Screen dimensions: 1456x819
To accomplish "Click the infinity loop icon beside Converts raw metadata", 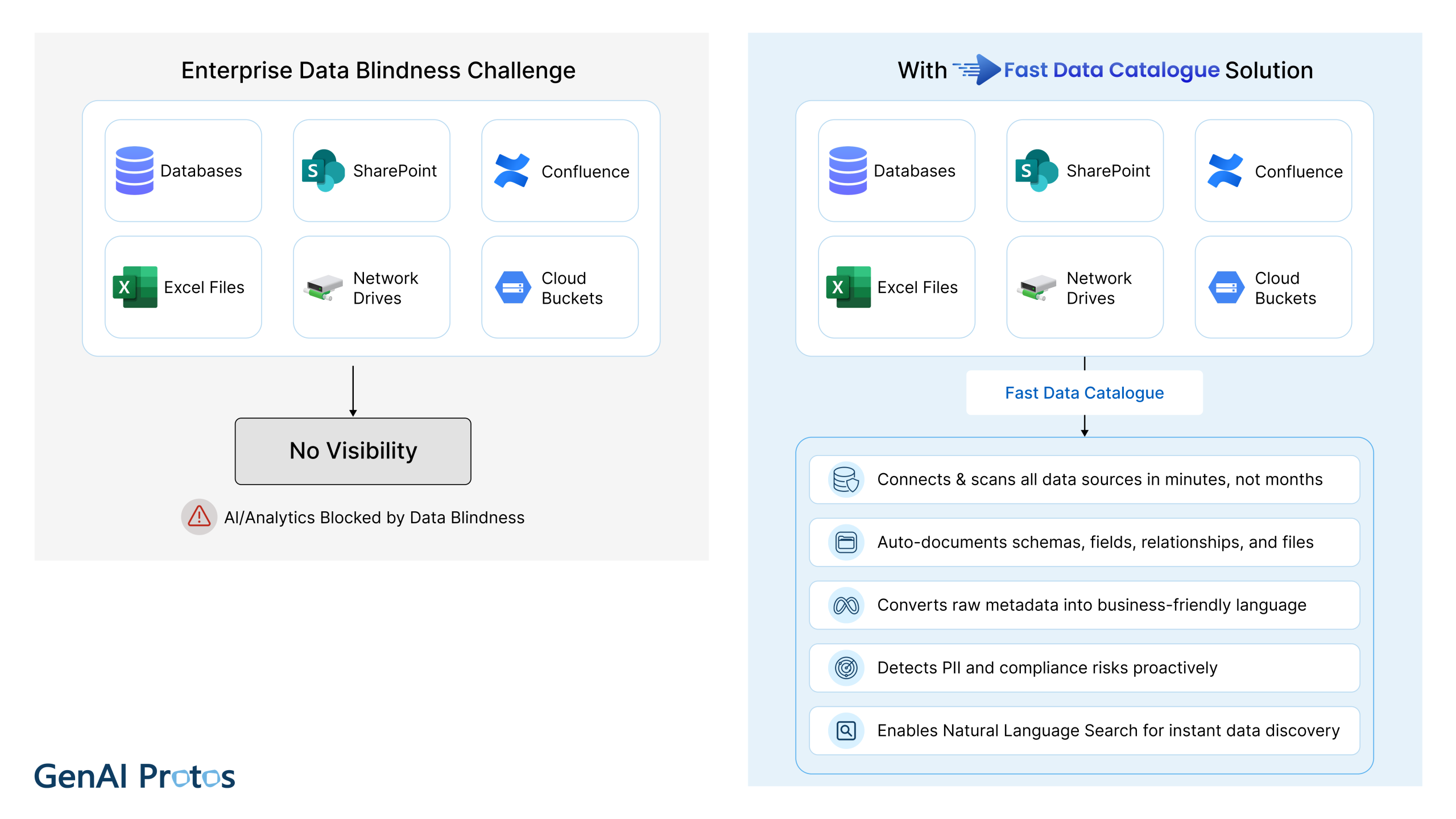I will click(x=846, y=605).
